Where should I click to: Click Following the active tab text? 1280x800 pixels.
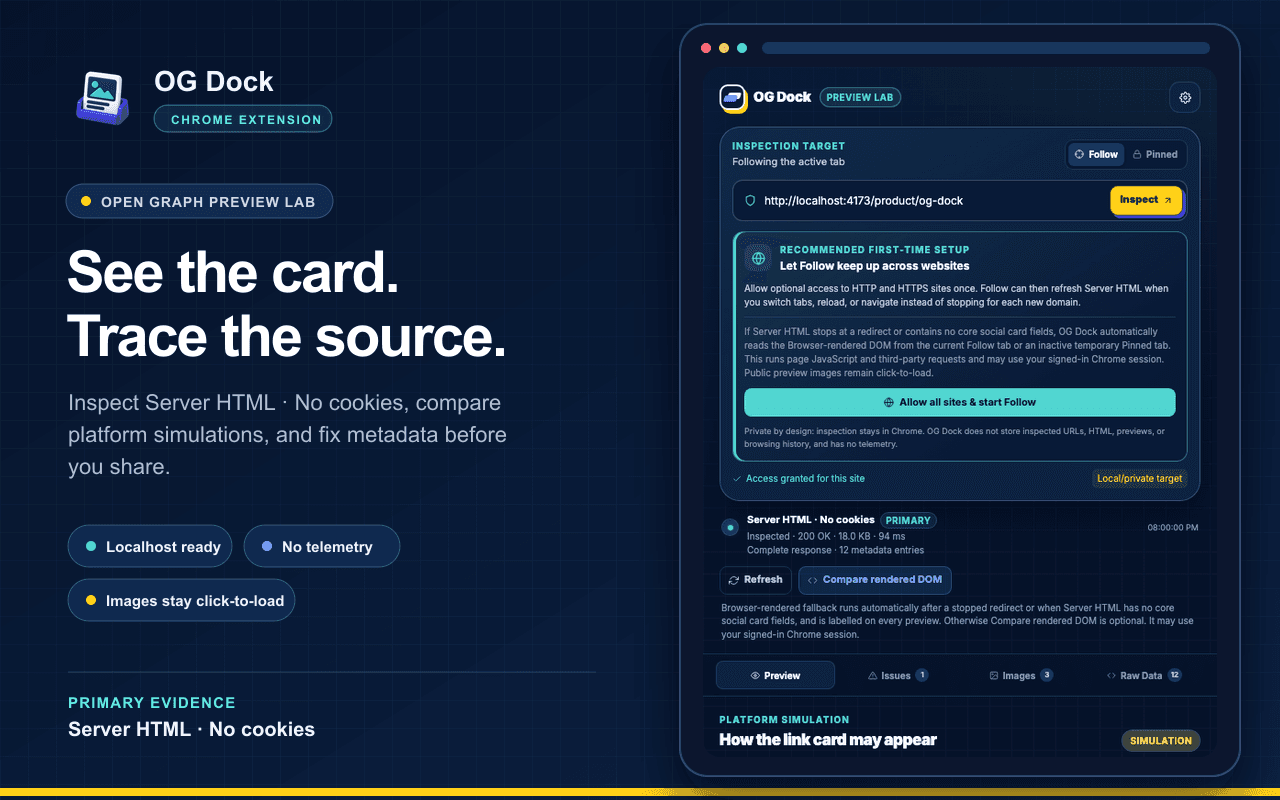click(789, 162)
